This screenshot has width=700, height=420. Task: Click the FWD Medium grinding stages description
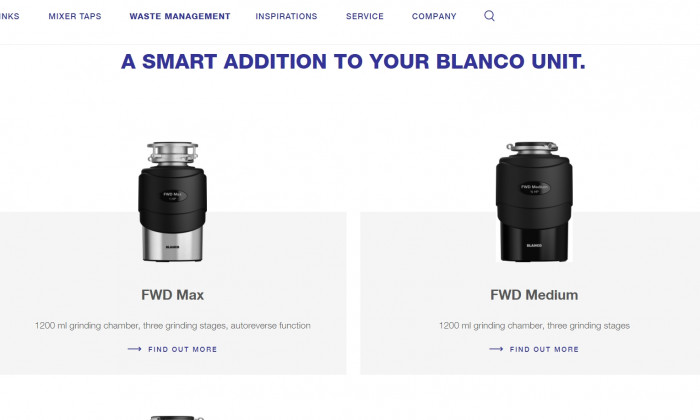tap(534, 326)
